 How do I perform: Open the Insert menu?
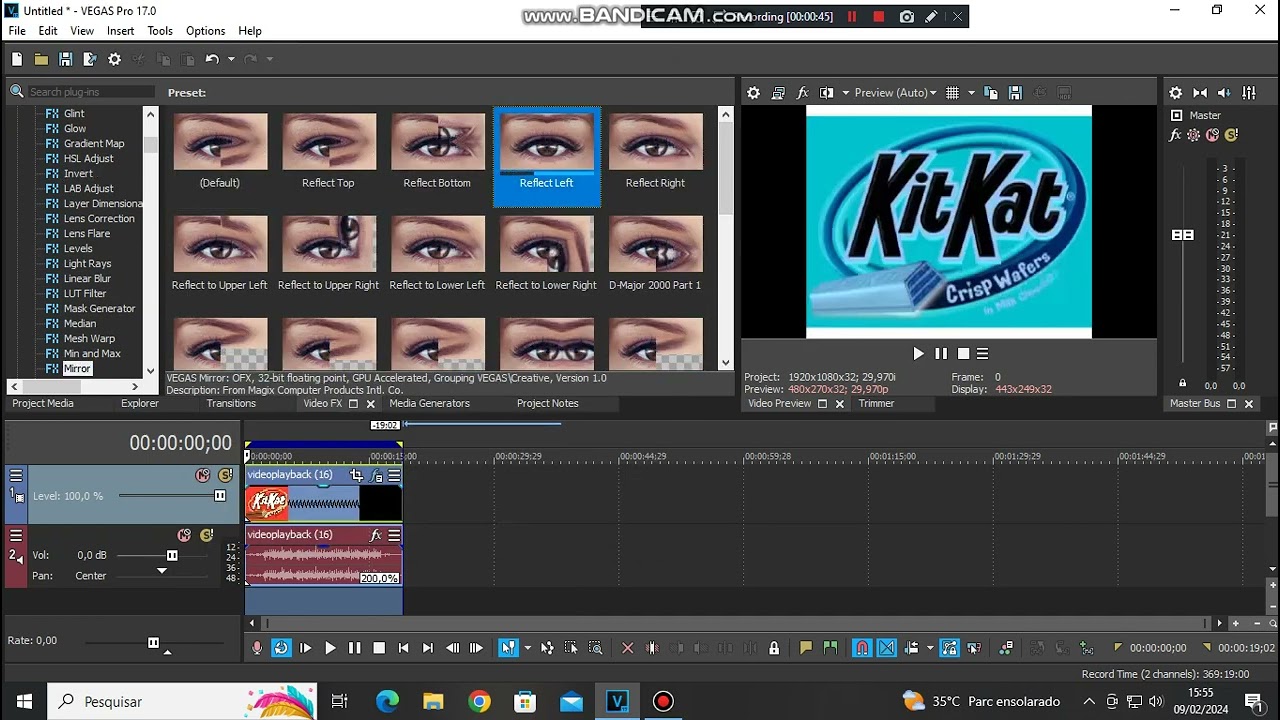coord(120,31)
